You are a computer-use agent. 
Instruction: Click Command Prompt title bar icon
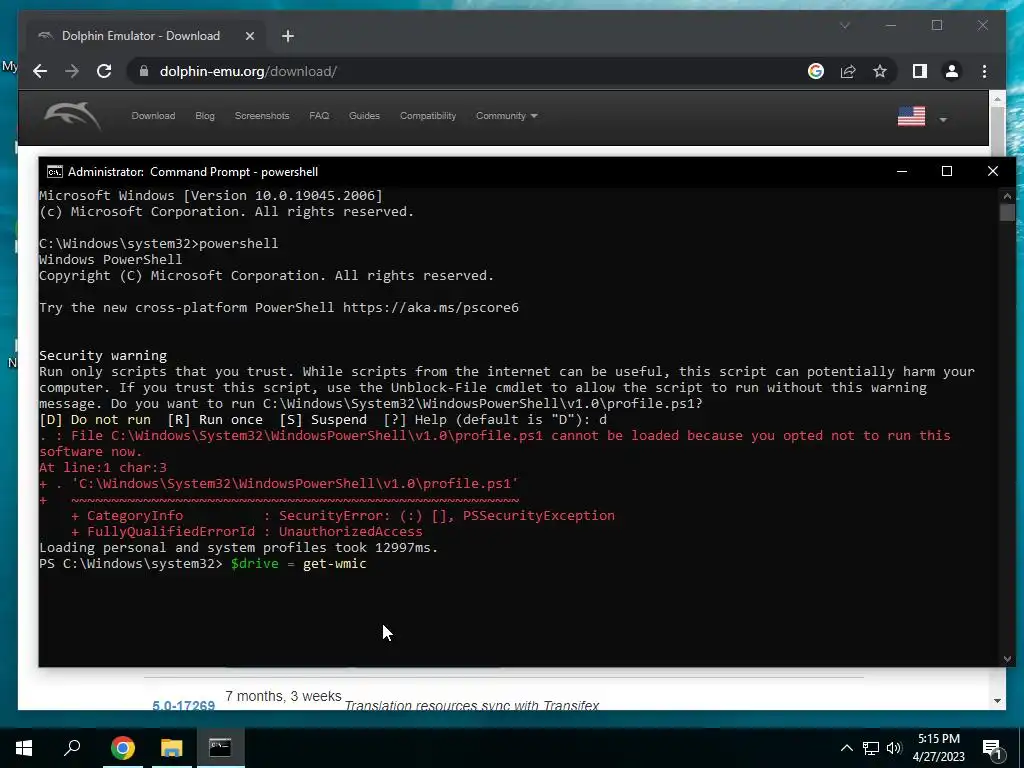tap(55, 172)
